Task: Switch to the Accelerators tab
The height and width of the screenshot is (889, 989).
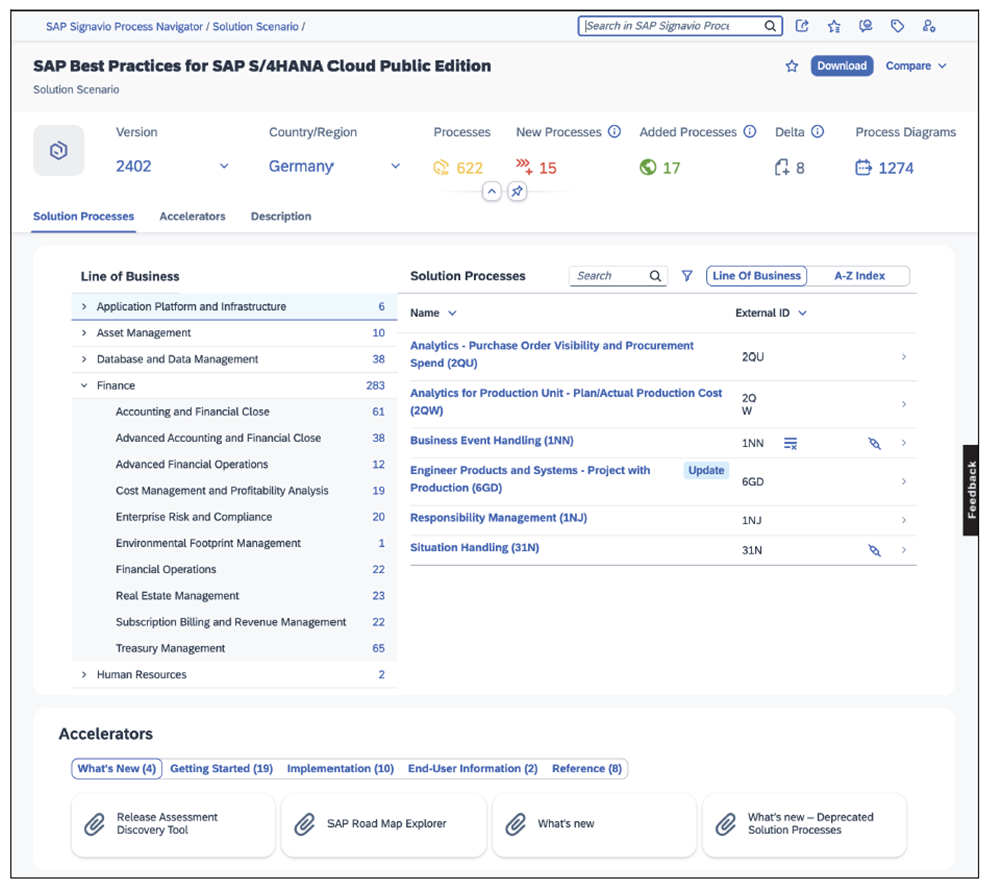Action: [192, 216]
